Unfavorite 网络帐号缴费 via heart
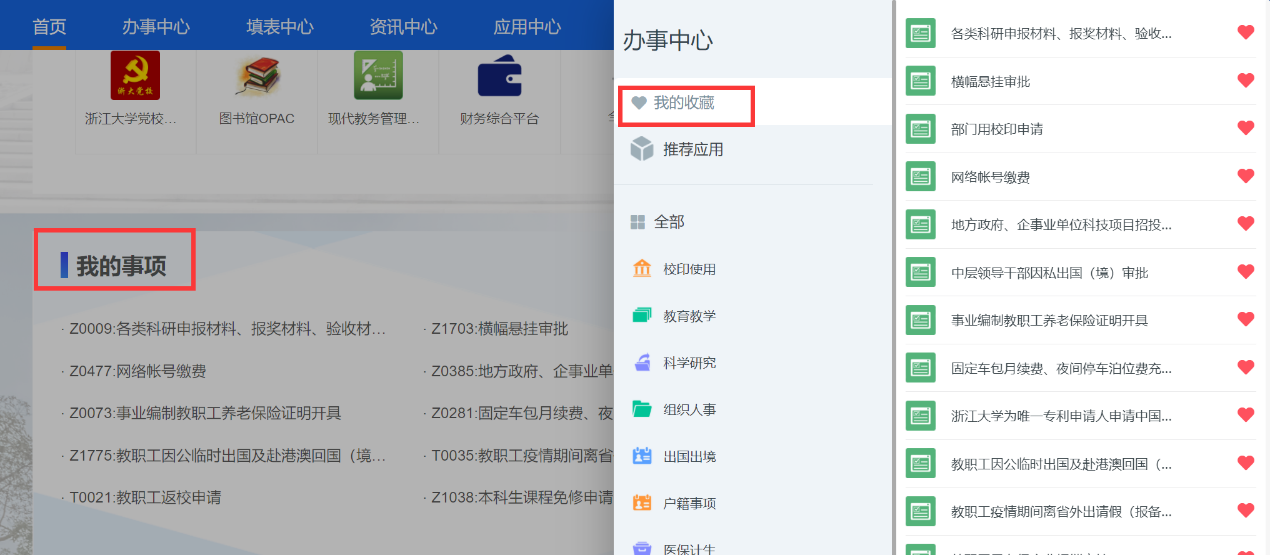 point(1246,176)
